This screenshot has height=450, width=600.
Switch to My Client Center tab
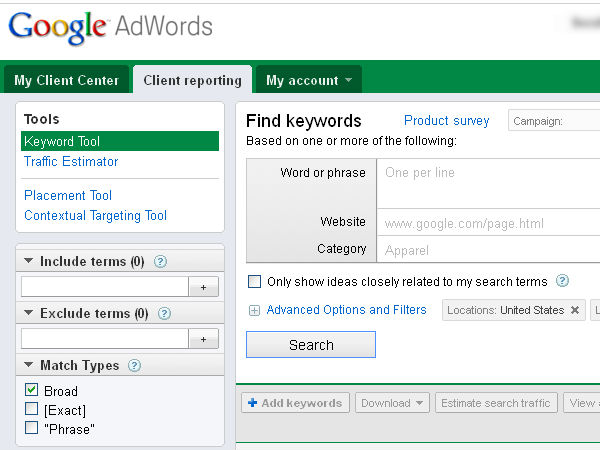tap(67, 80)
